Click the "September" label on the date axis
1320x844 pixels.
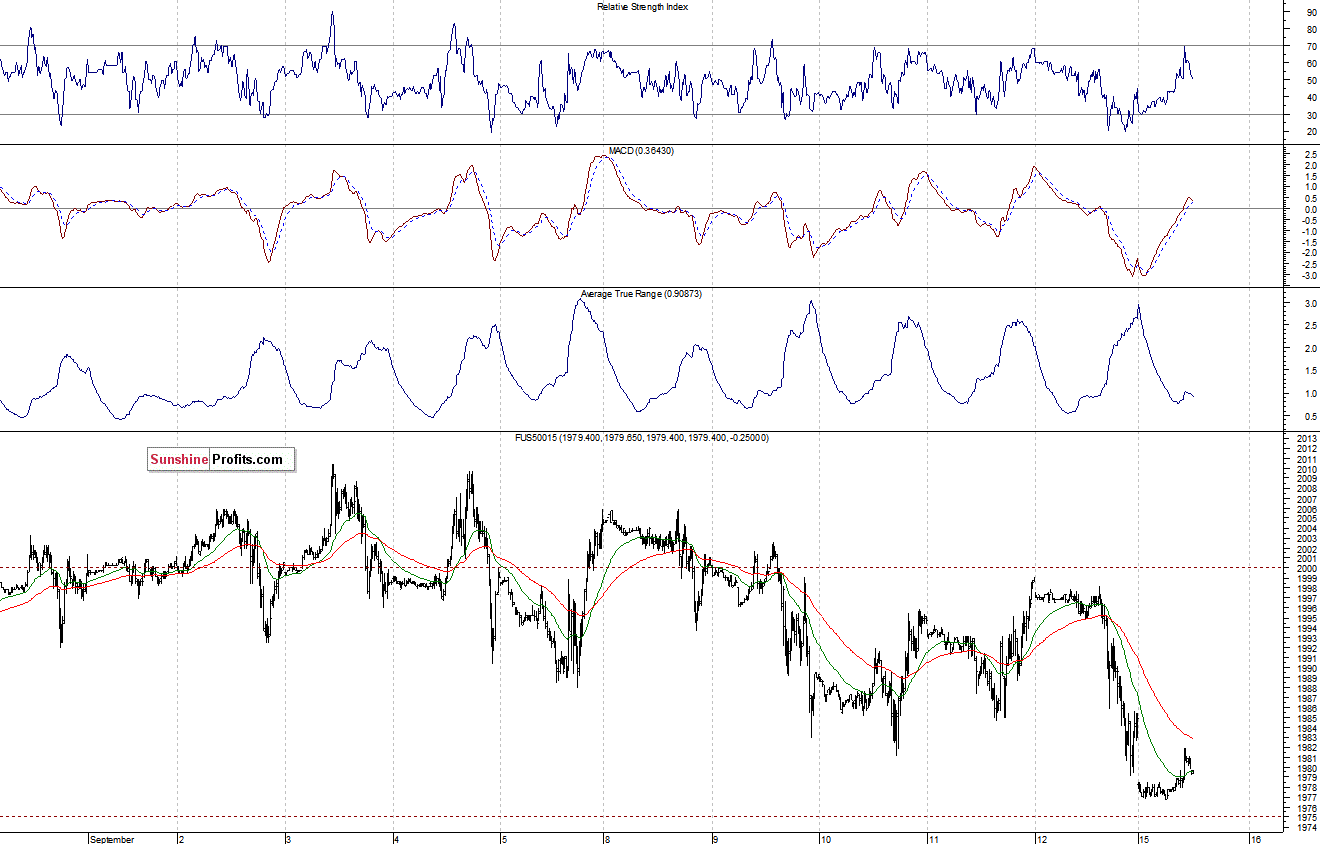coord(111,839)
